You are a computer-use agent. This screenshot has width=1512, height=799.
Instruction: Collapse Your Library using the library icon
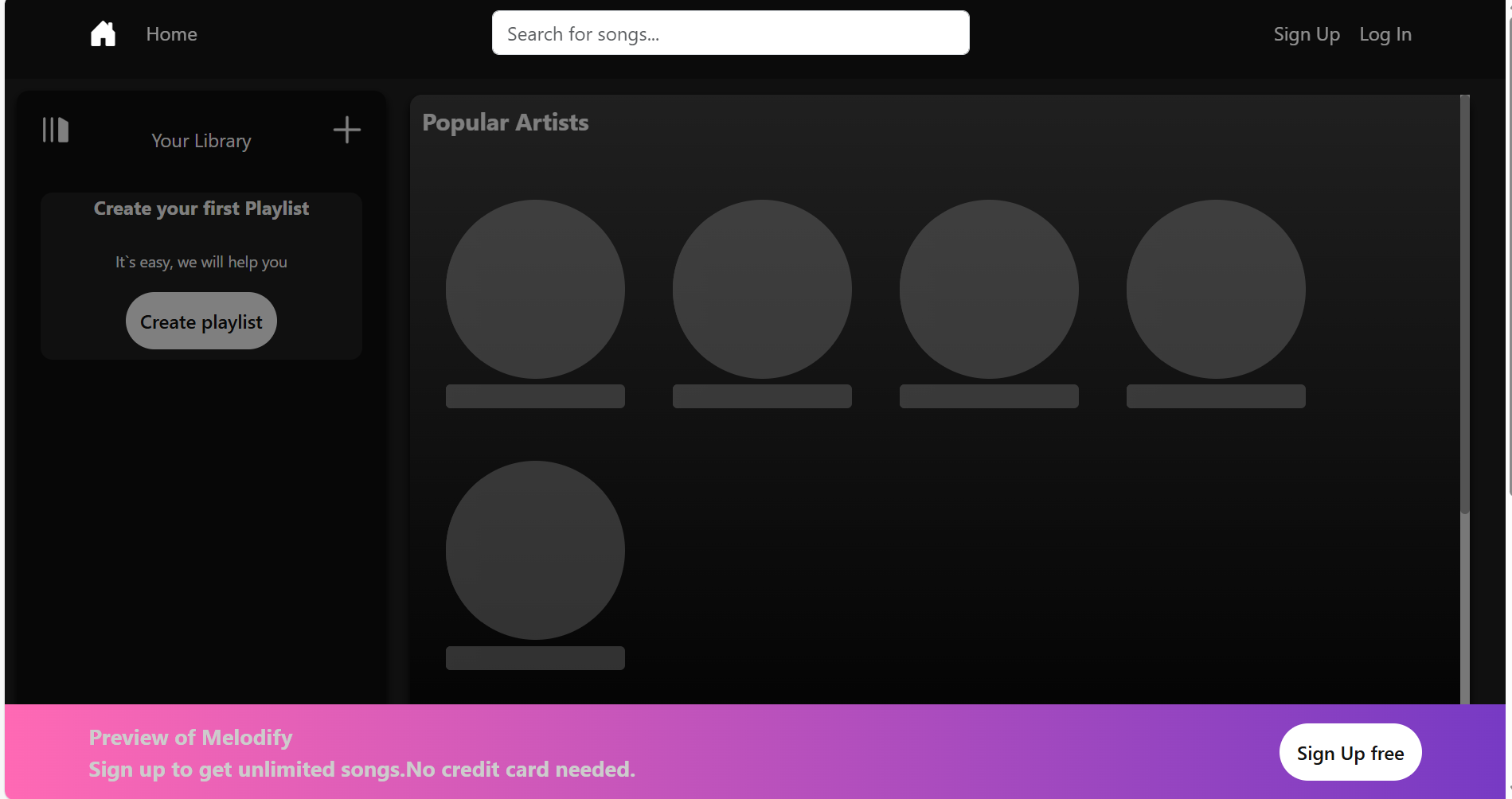coord(54,130)
